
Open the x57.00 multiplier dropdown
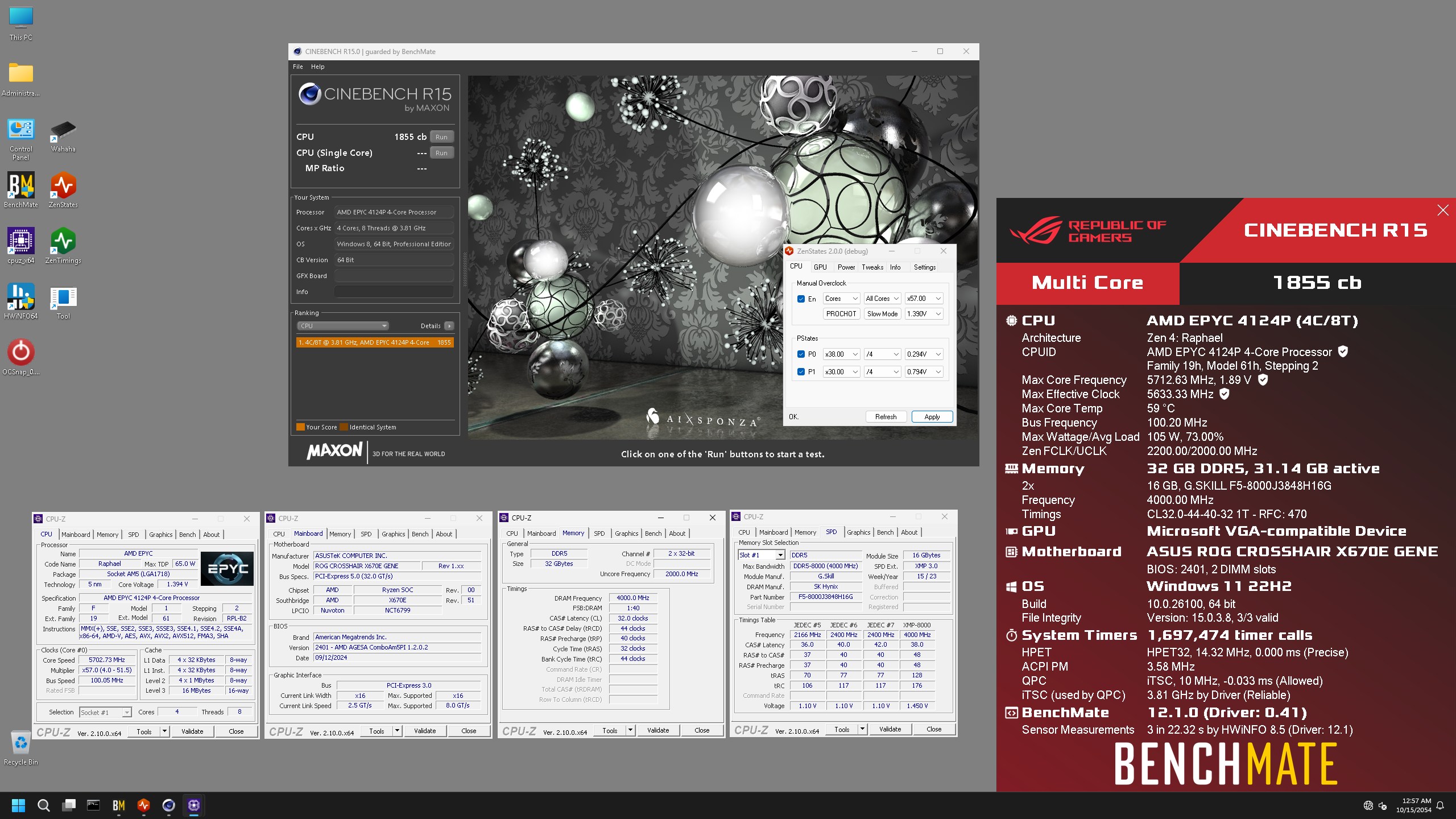(924, 299)
